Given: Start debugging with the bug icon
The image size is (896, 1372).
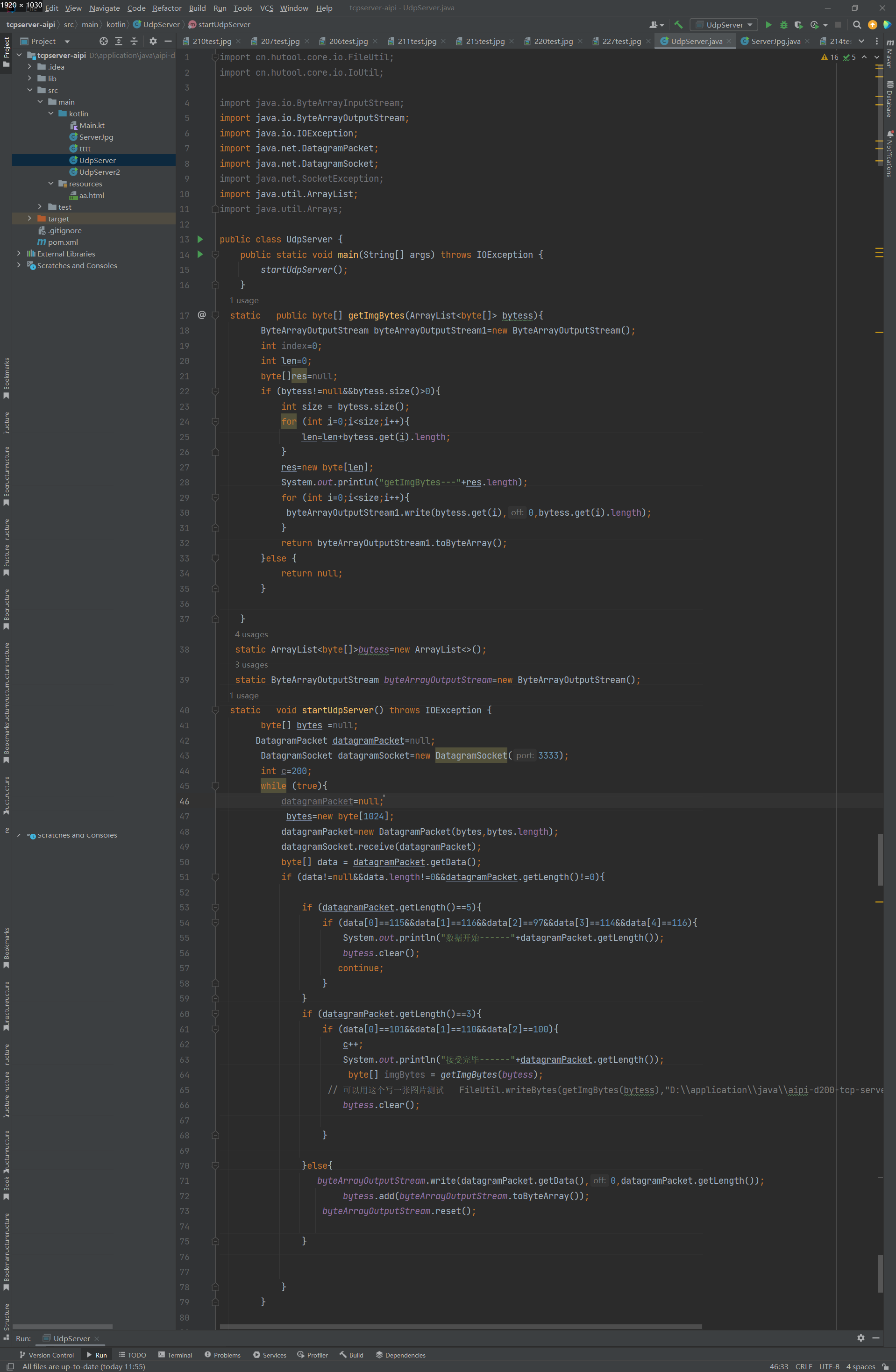Looking at the screenshot, I should tap(783, 25).
